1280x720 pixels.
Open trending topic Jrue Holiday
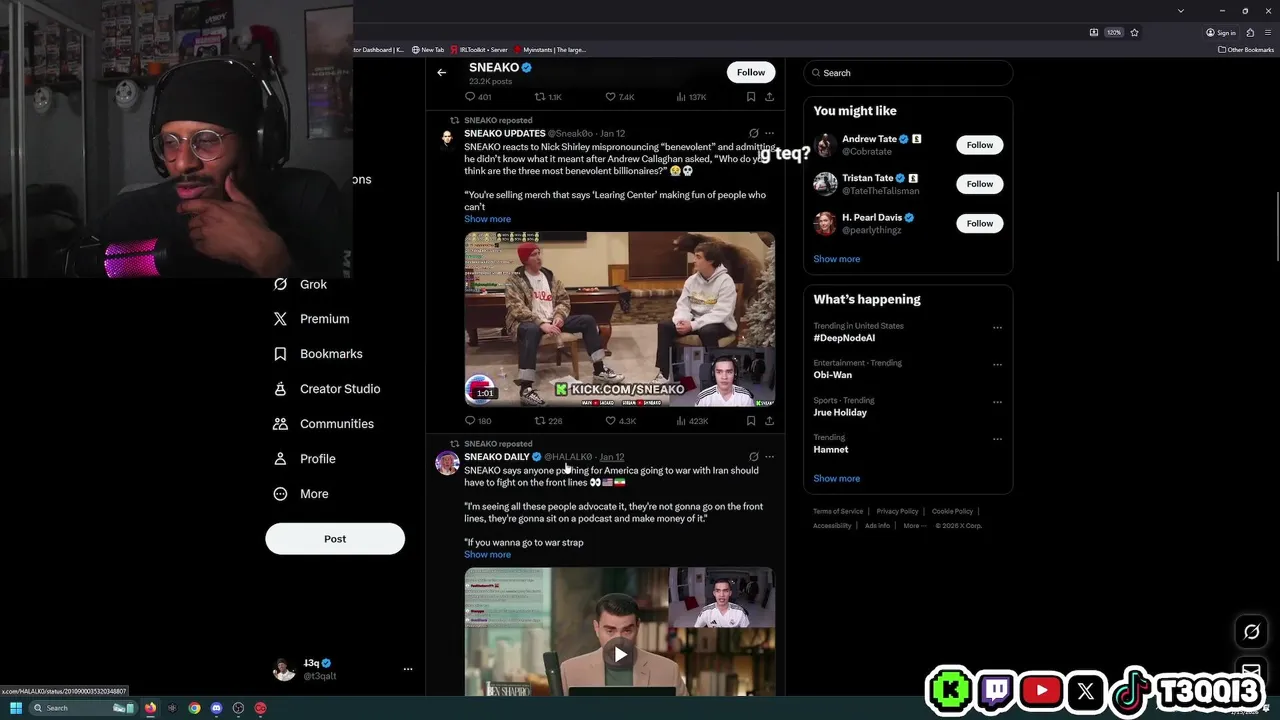pyautogui.click(x=840, y=412)
